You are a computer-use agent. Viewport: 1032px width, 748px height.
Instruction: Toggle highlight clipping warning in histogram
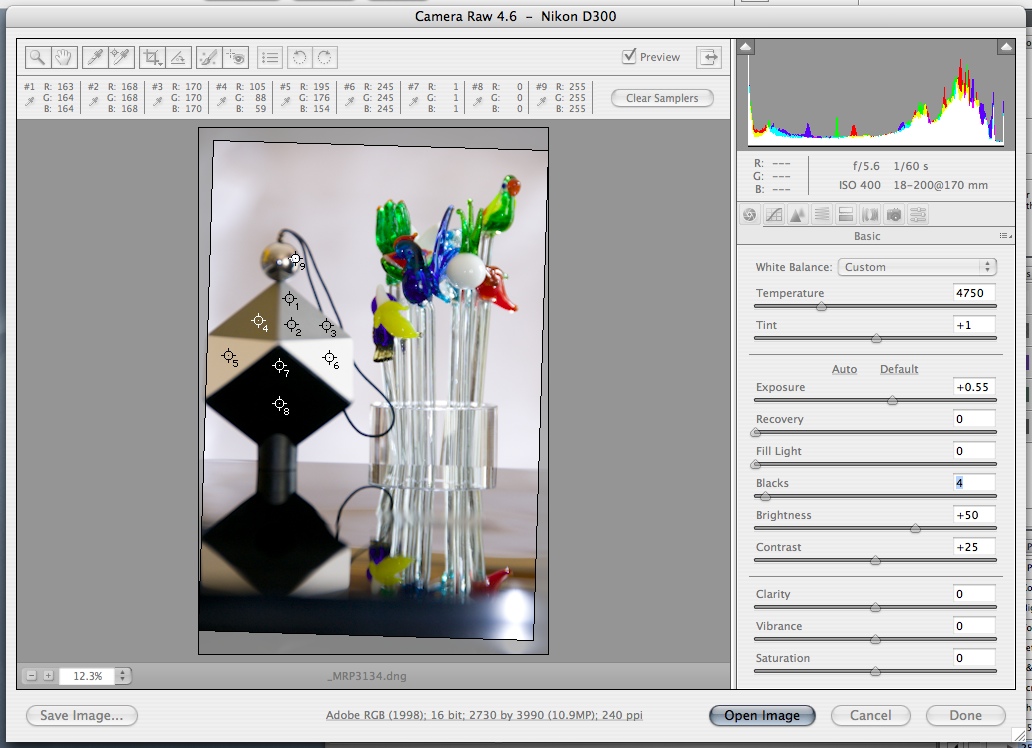[x=1005, y=47]
